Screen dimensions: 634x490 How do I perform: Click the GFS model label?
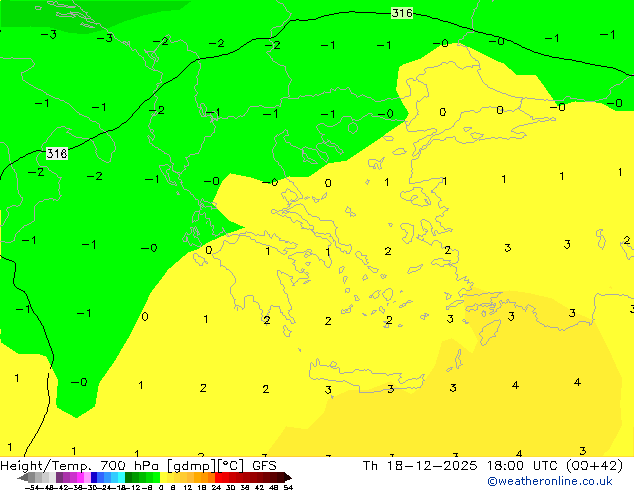[264, 465]
